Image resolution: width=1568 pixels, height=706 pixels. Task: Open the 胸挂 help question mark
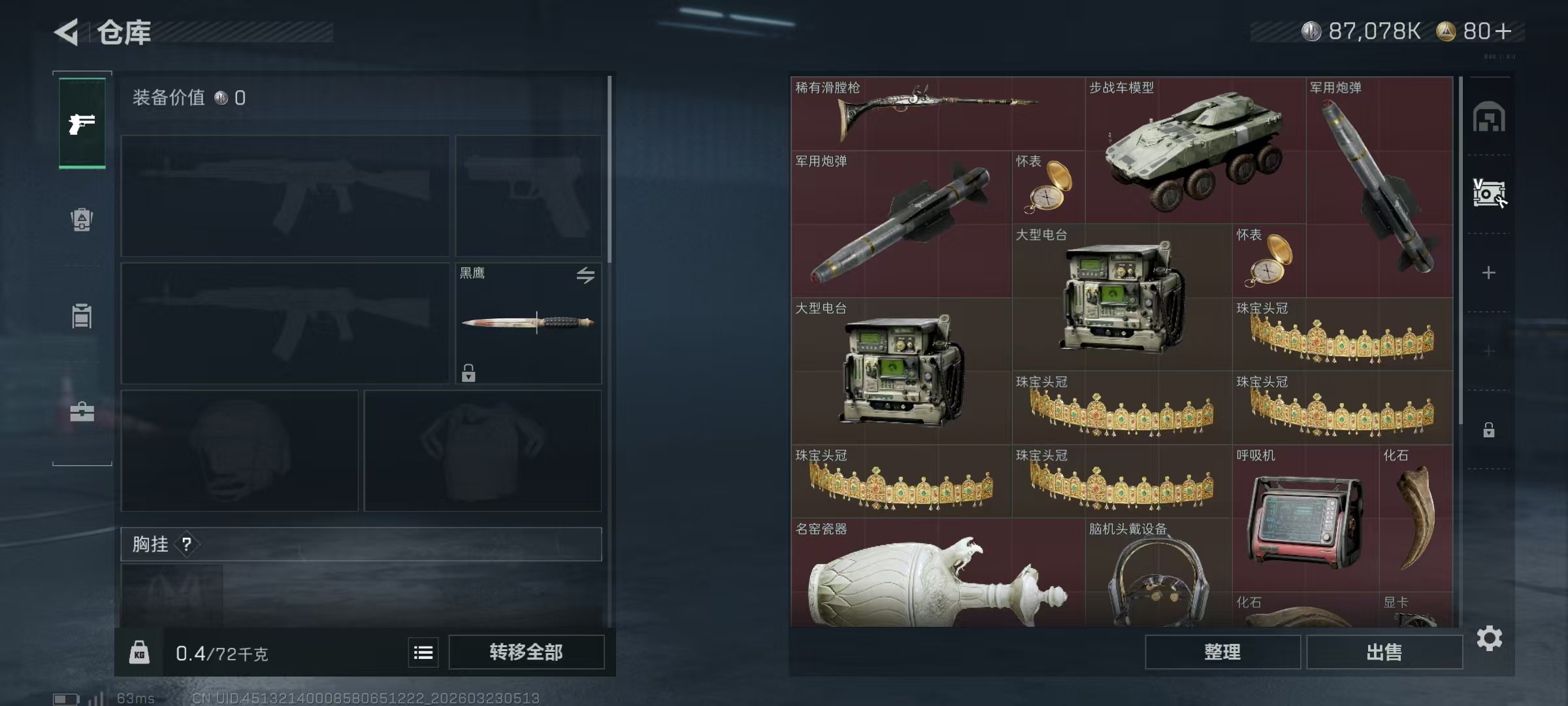coord(186,544)
